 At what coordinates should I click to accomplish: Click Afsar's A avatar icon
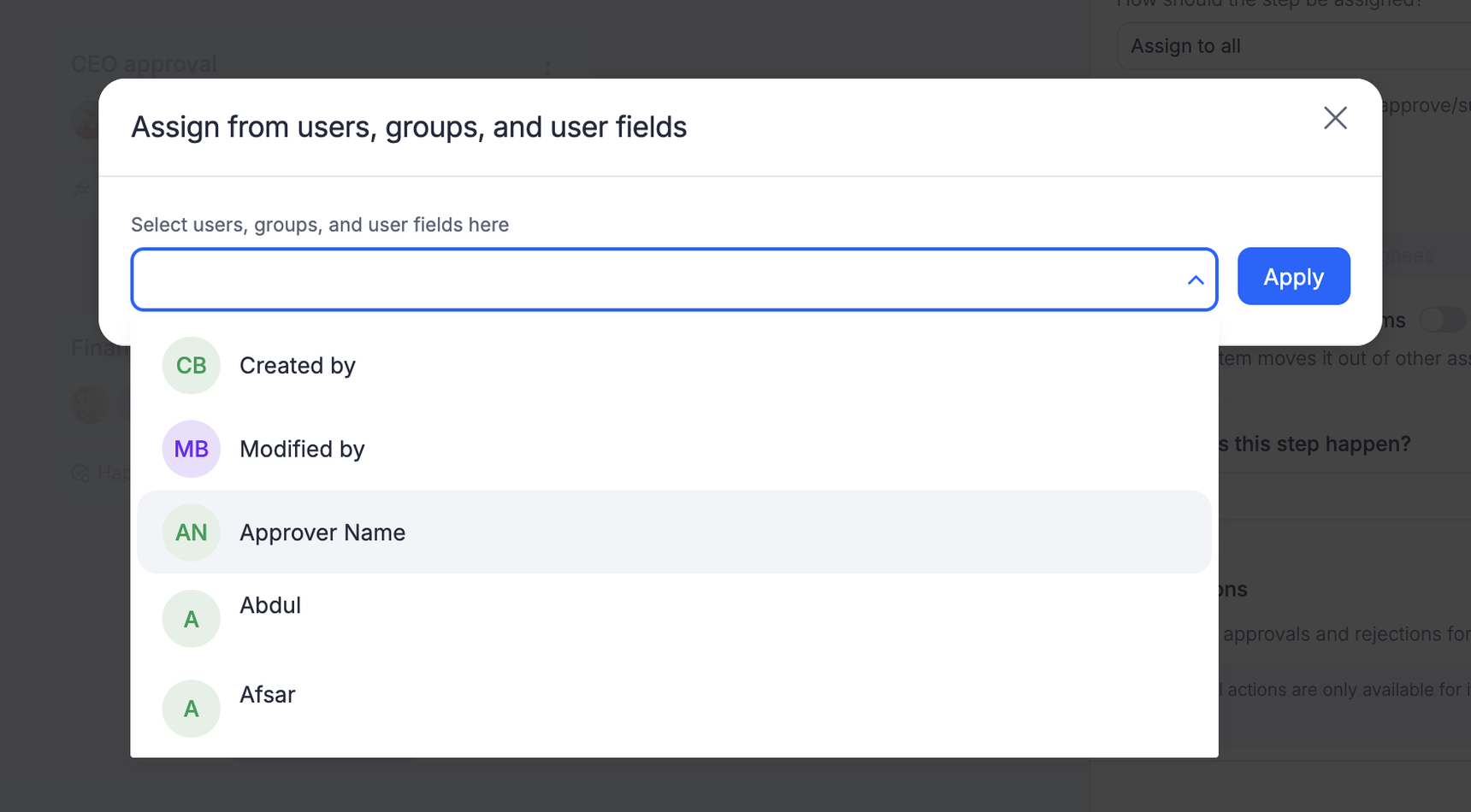point(192,709)
